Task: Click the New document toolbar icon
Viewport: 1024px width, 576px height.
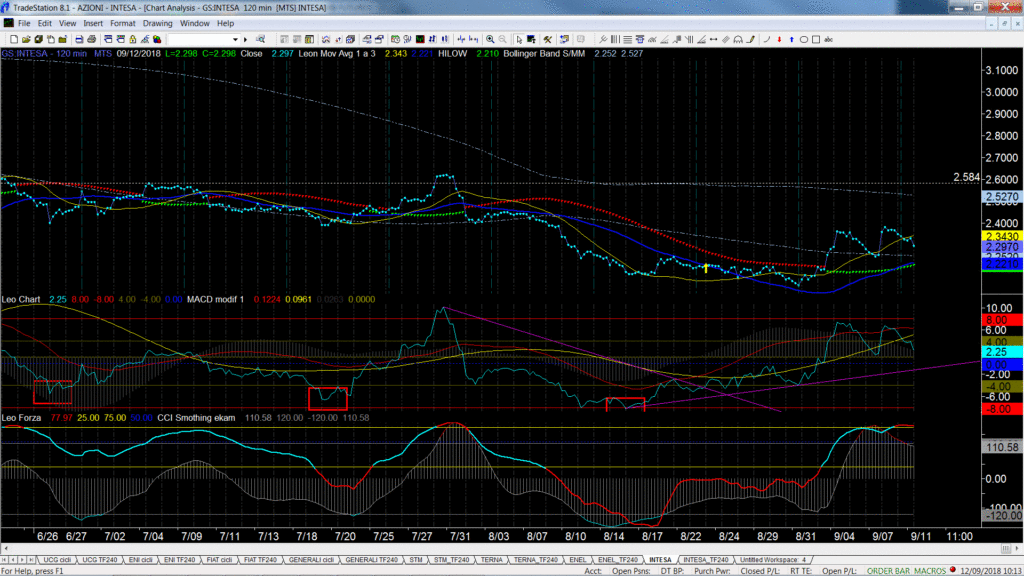Action: click(x=14, y=40)
